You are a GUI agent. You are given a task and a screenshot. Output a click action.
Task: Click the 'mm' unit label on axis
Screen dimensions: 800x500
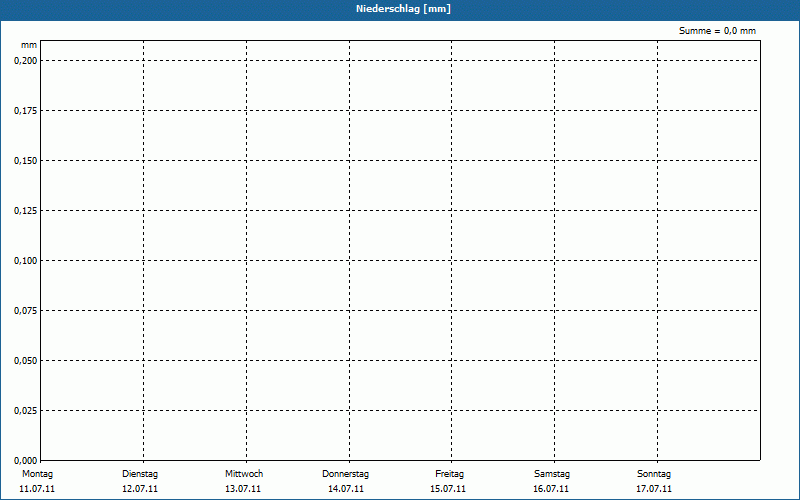(x=29, y=45)
